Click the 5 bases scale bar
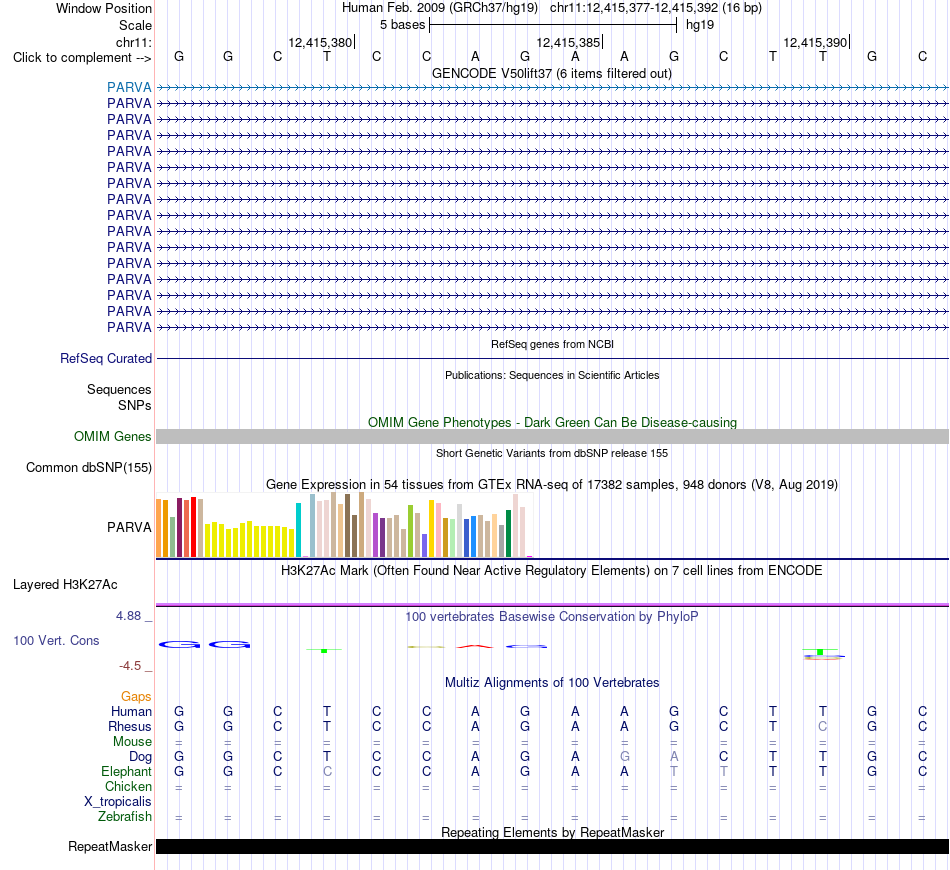Viewport: 950px width, 870px height. (x=553, y=25)
